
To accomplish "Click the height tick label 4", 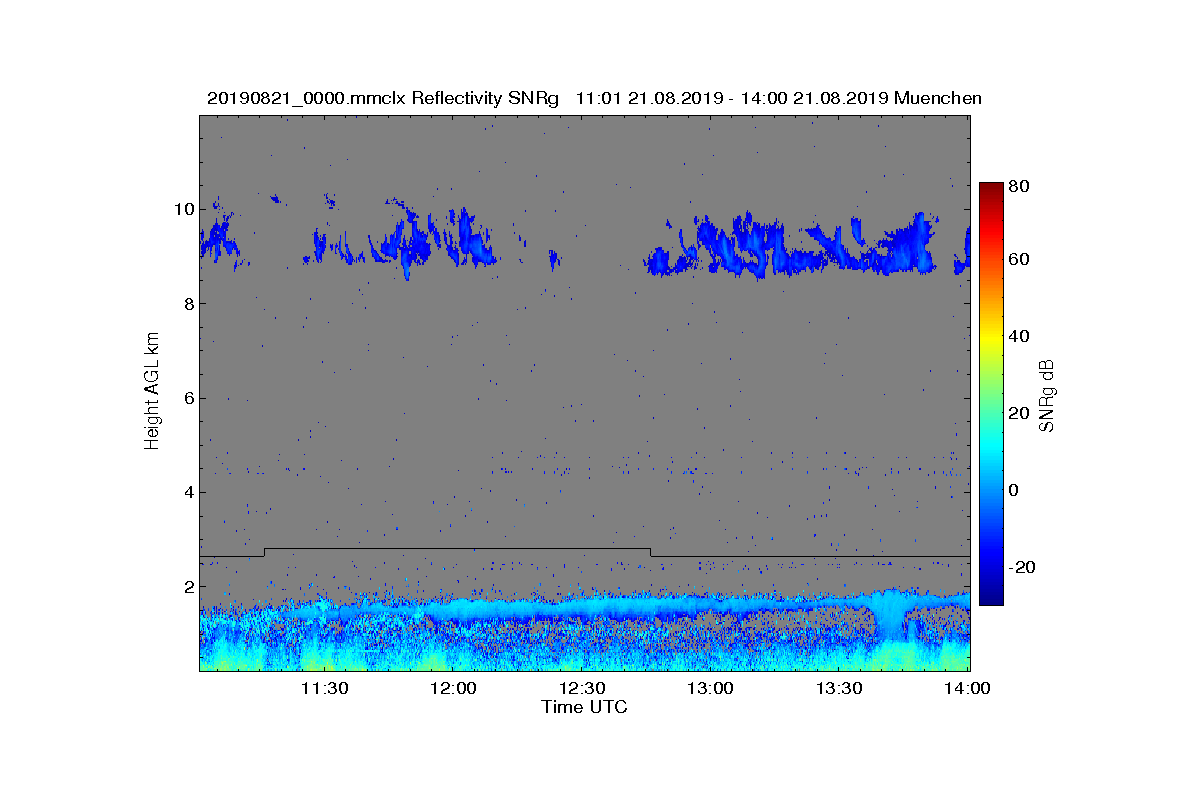I will tap(189, 492).
